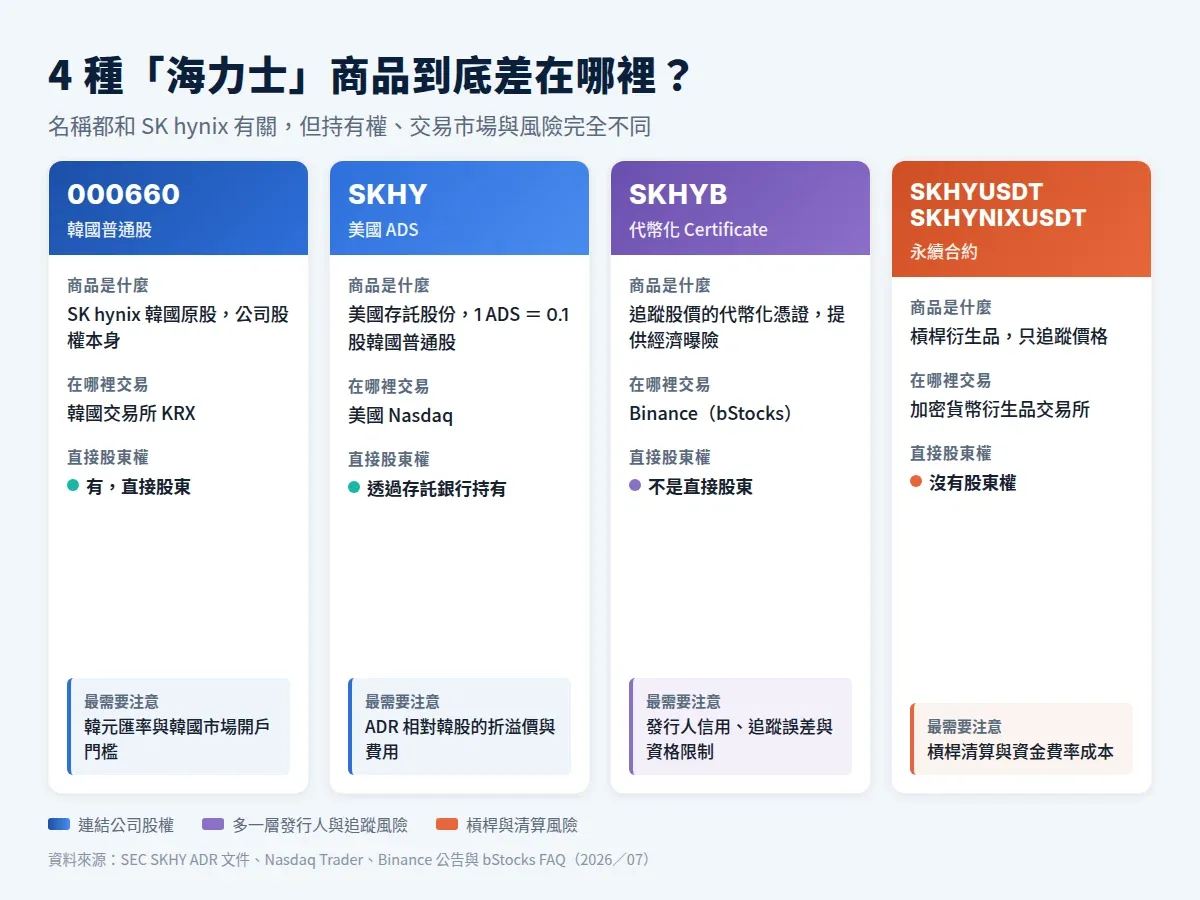Image resolution: width=1200 pixels, height=900 pixels.
Task: Click the text 沒有股東權
Action: (x=972, y=483)
